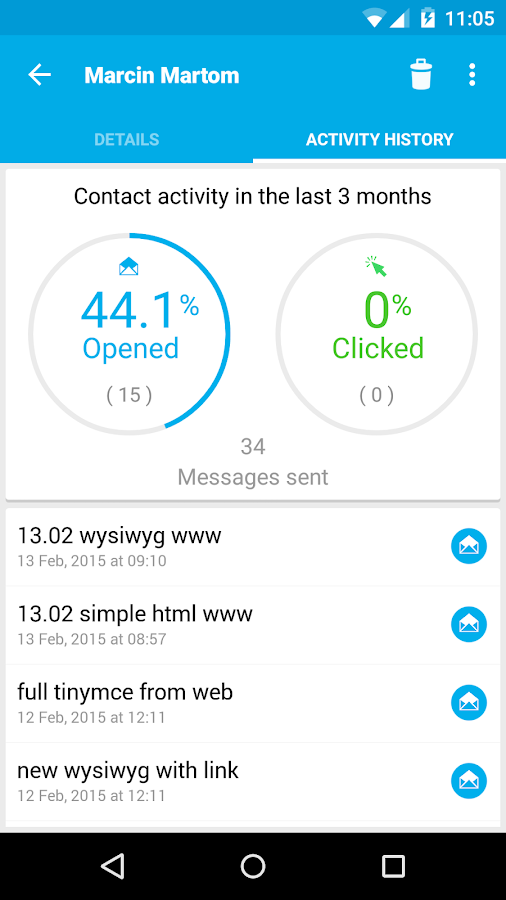Open full tinymce from web message

(253, 704)
